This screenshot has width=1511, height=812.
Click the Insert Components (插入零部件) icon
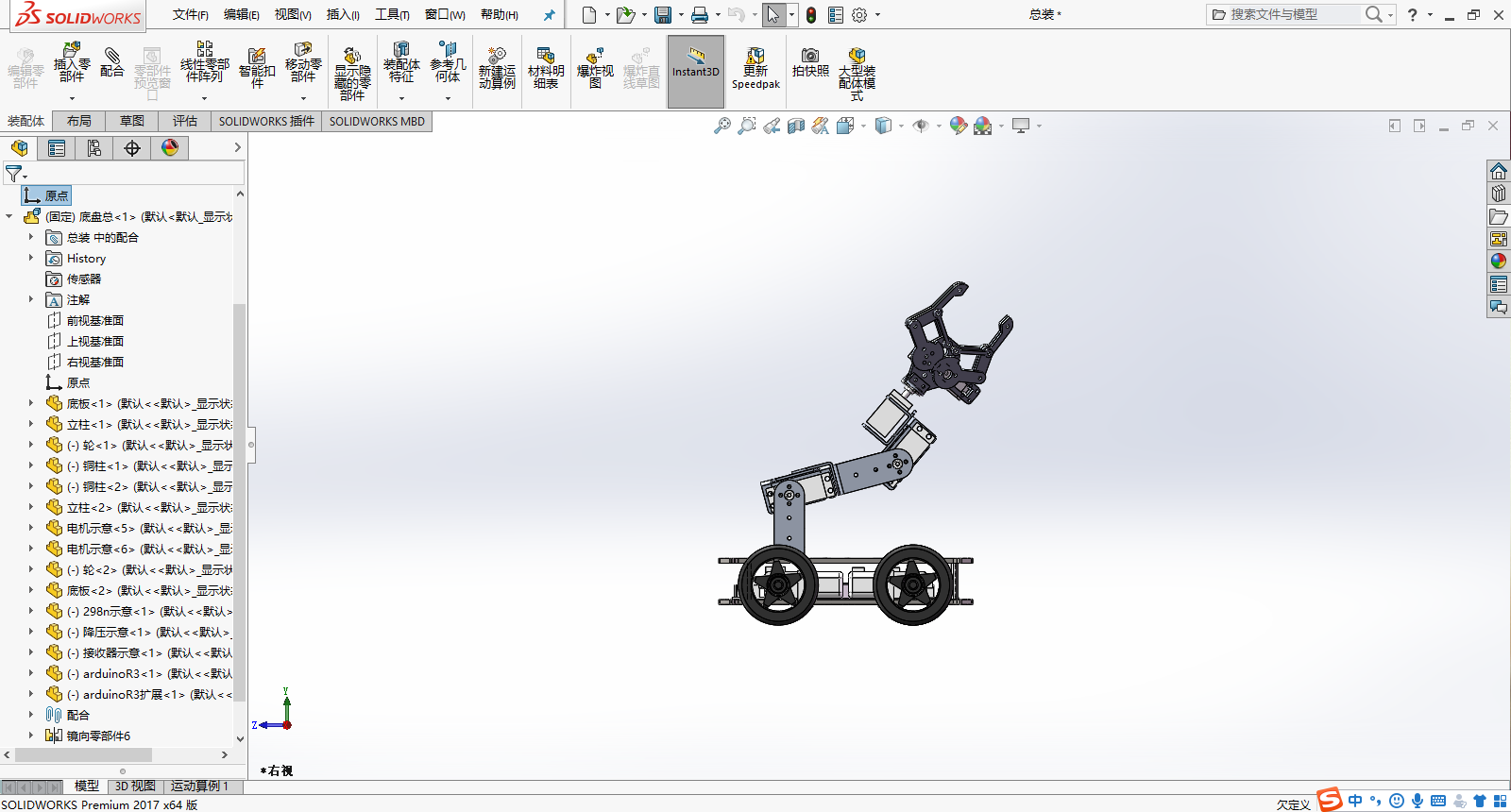tap(72, 63)
